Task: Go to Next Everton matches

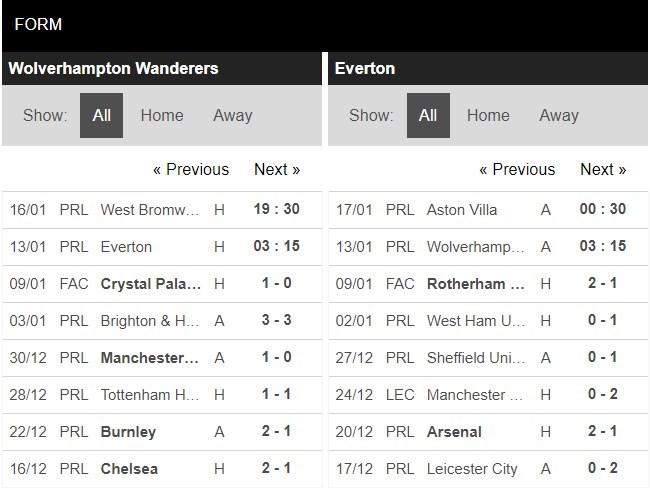Action: click(603, 169)
